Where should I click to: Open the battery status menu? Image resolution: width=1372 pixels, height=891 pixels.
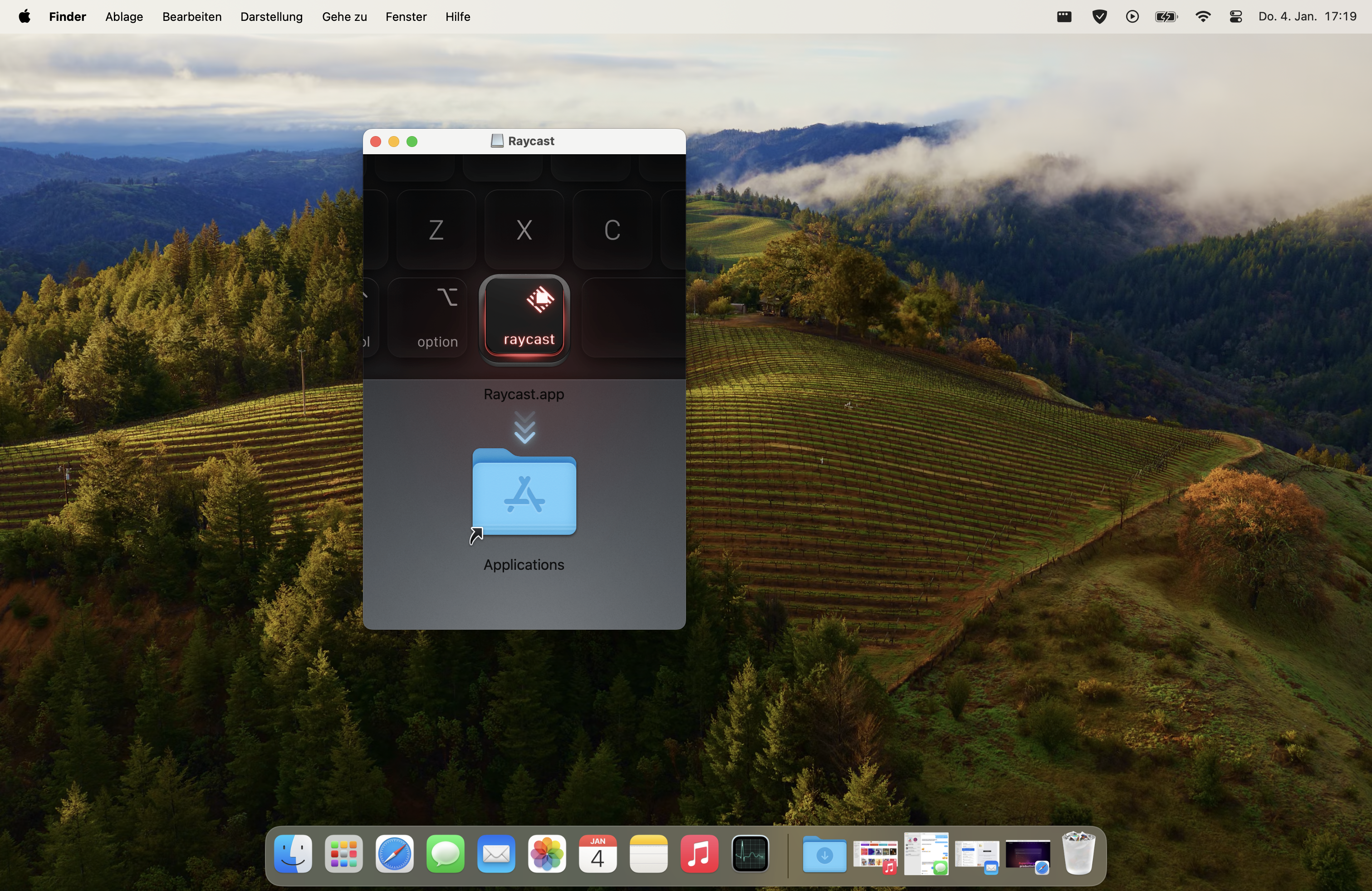coord(1166,17)
